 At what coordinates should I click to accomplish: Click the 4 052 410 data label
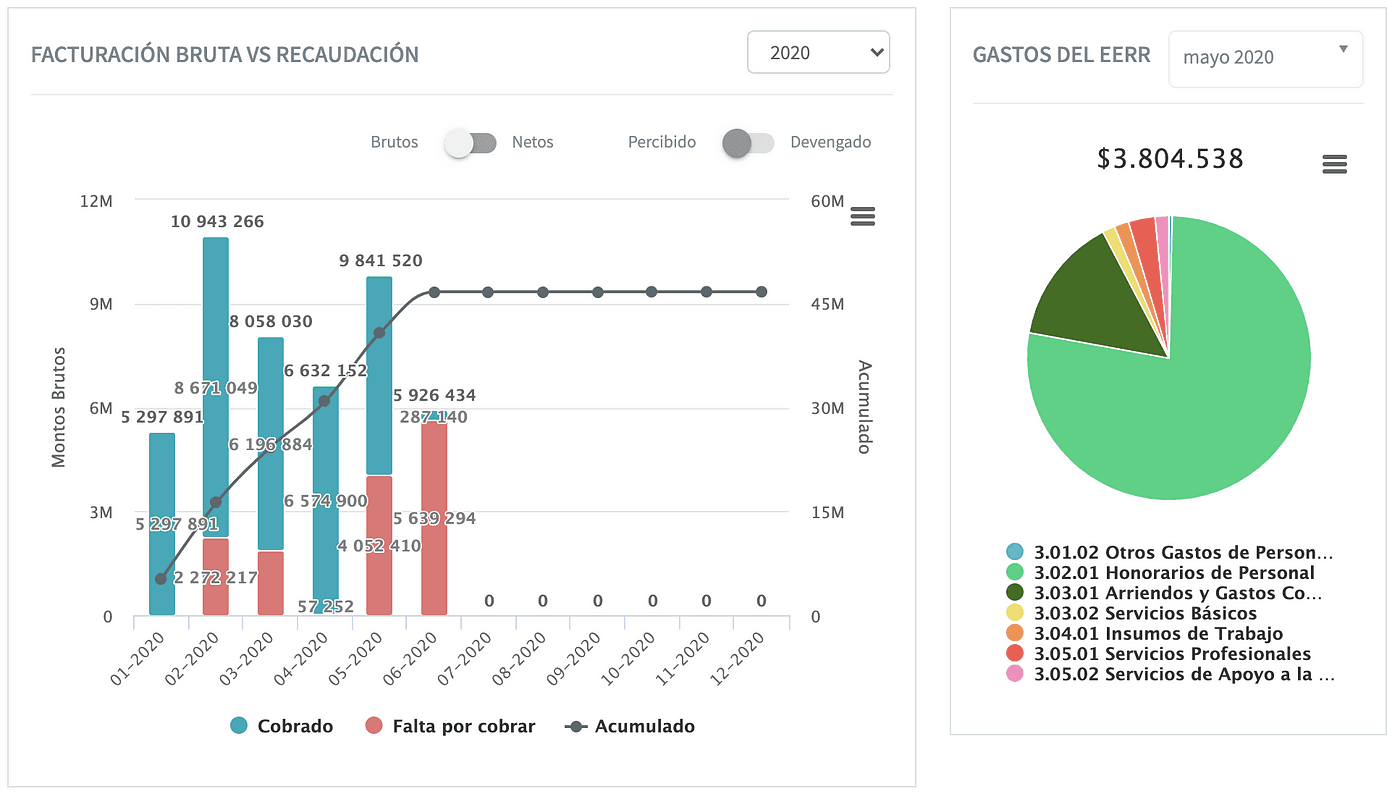(379, 546)
